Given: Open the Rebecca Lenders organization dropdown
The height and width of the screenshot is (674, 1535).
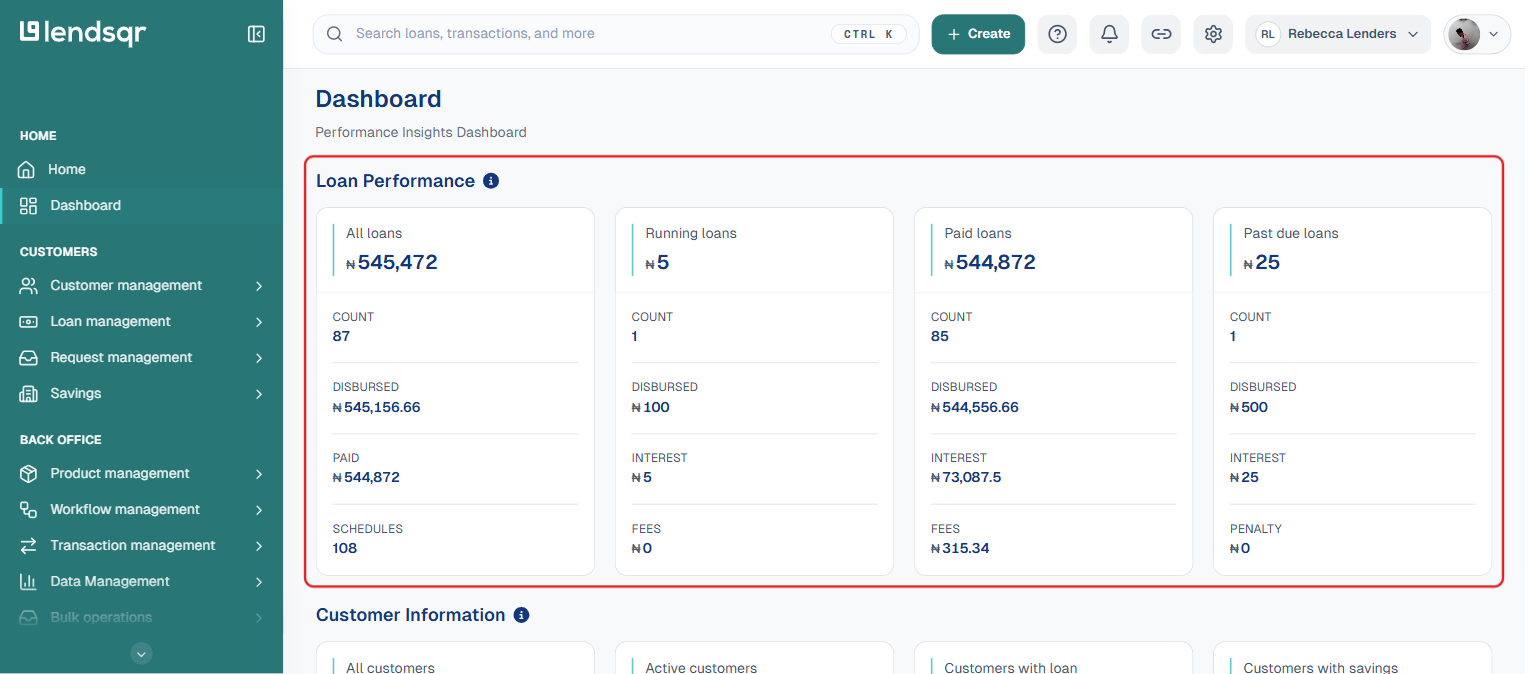Looking at the screenshot, I should click(1338, 34).
